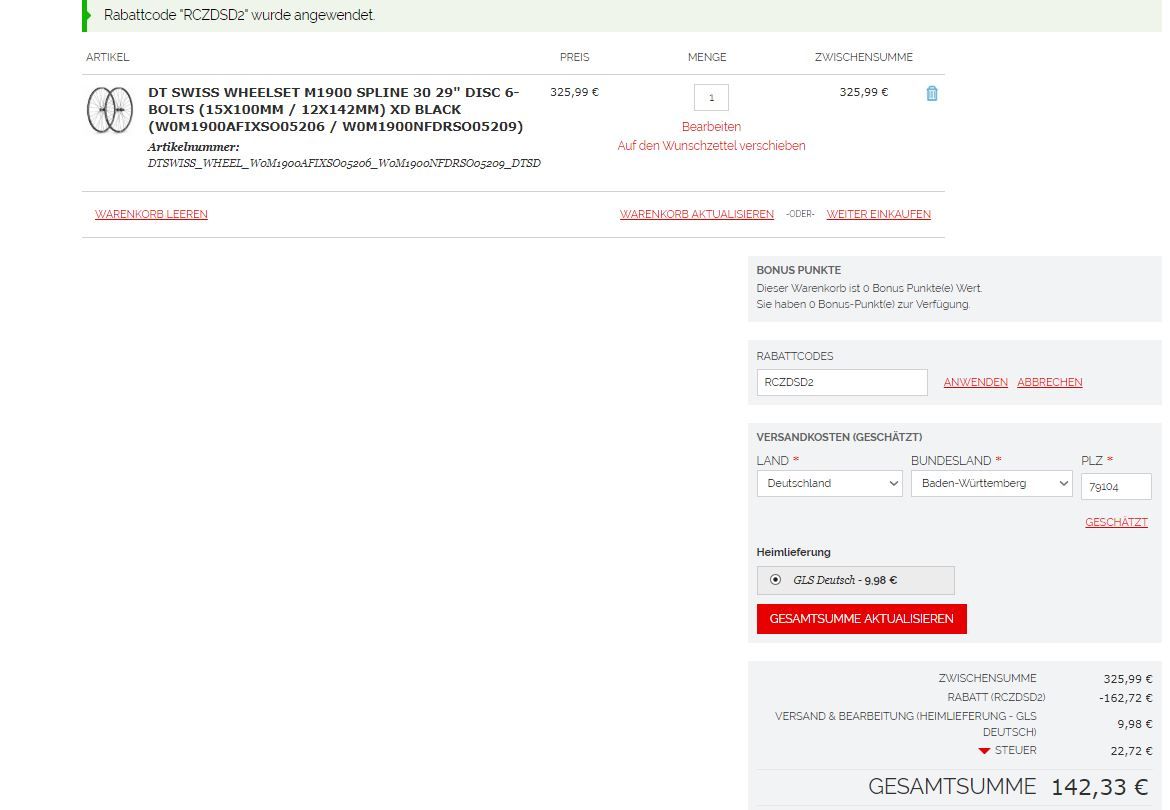
Task: Click the DT Swiss wheelset product thumbnail
Action: (109, 110)
